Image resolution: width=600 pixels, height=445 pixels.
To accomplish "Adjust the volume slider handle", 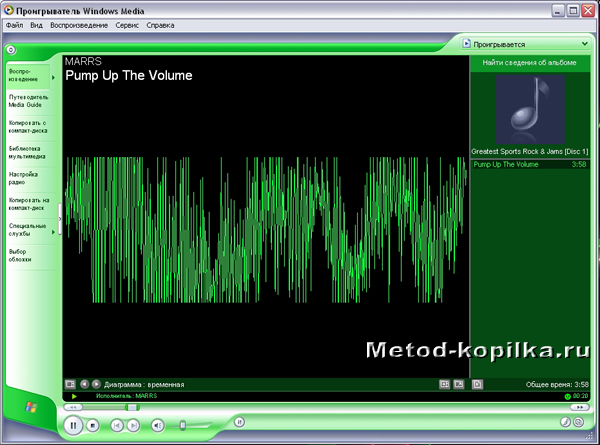I will pos(183,425).
